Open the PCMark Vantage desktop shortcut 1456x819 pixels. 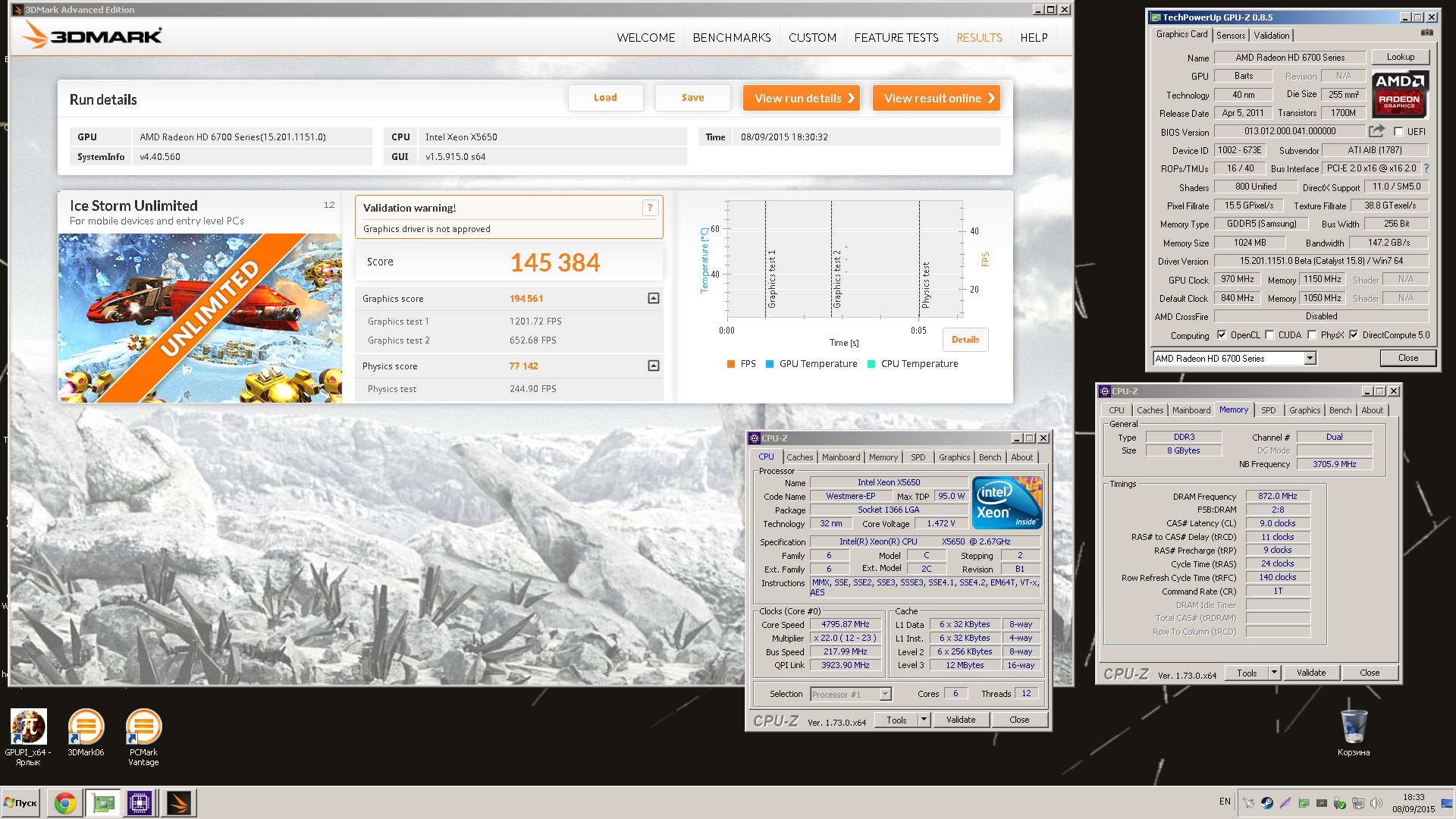143,736
